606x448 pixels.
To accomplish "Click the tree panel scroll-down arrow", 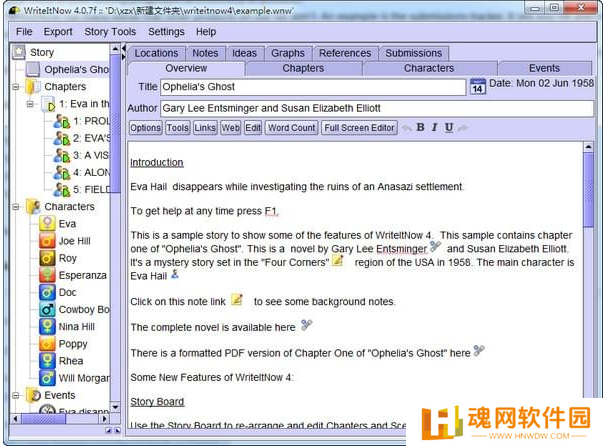I will [115, 407].
